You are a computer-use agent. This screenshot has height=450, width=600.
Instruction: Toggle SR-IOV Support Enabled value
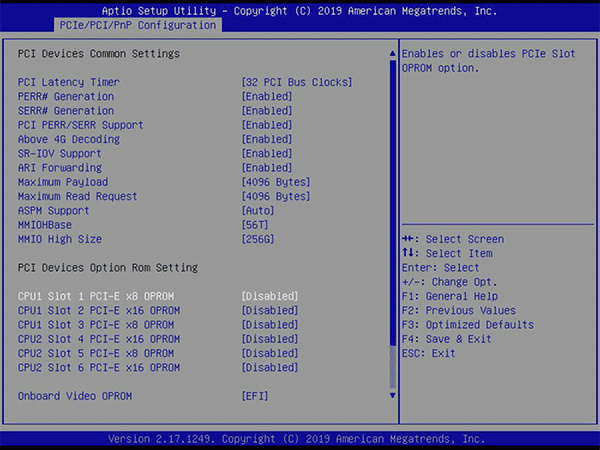click(268, 154)
